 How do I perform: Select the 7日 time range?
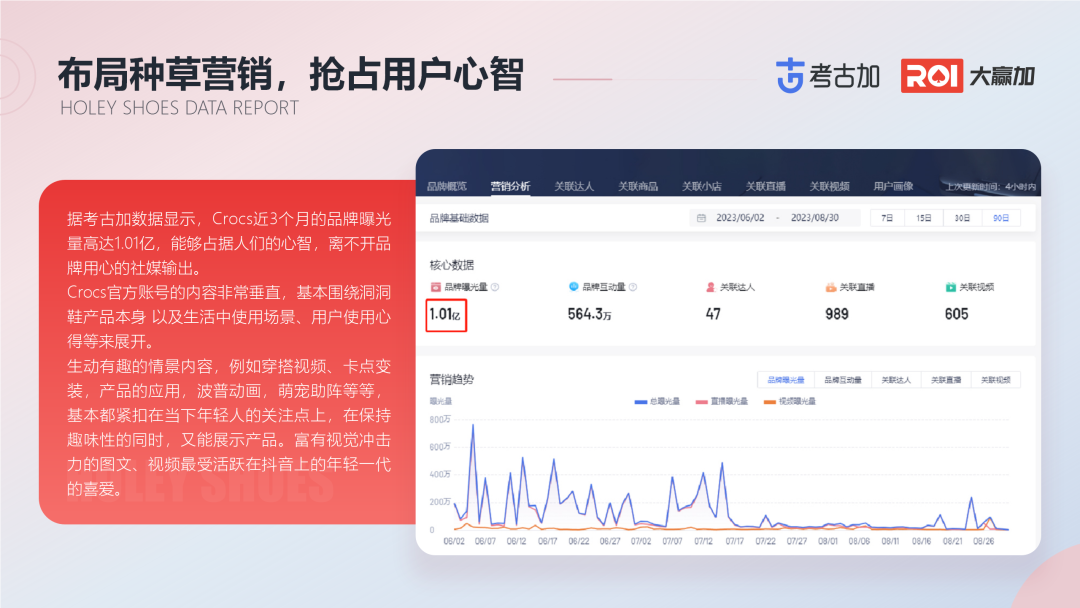[x=887, y=218]
